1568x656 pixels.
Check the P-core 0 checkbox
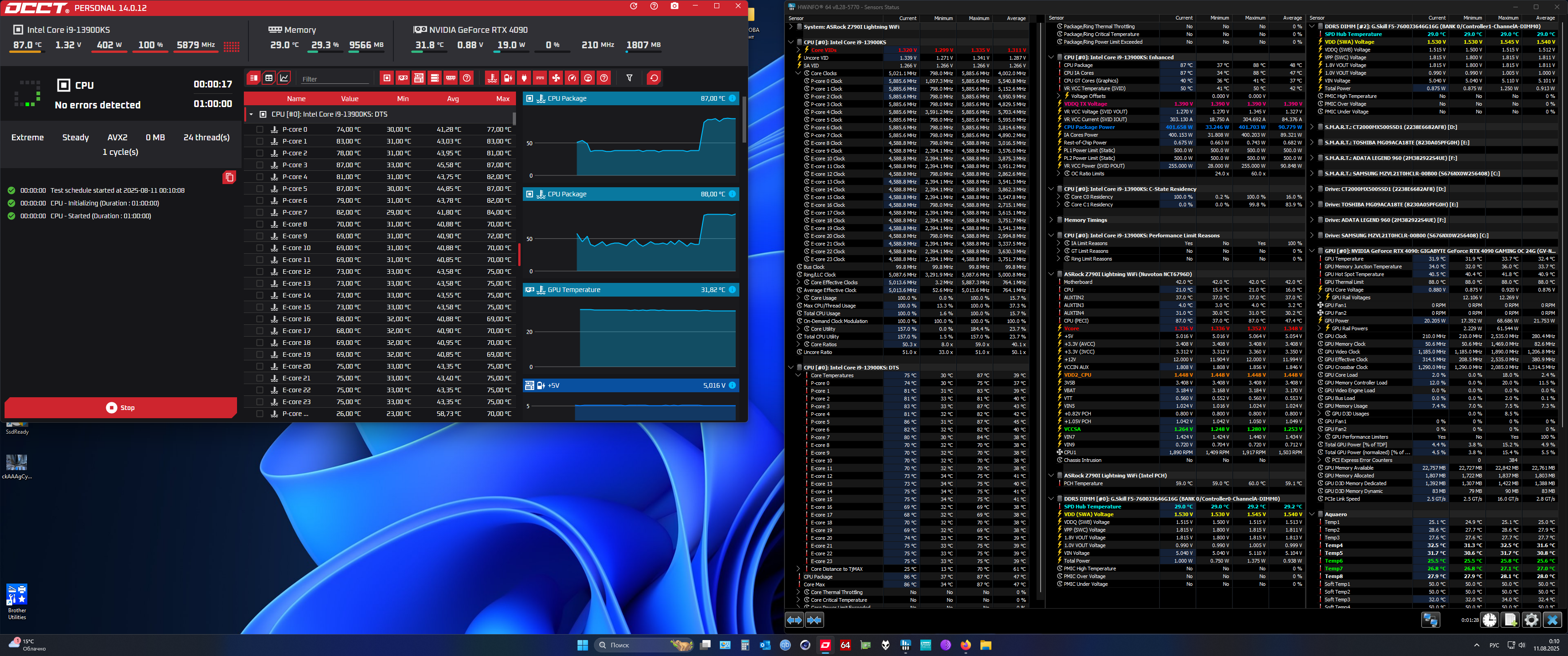click(260, 130)
